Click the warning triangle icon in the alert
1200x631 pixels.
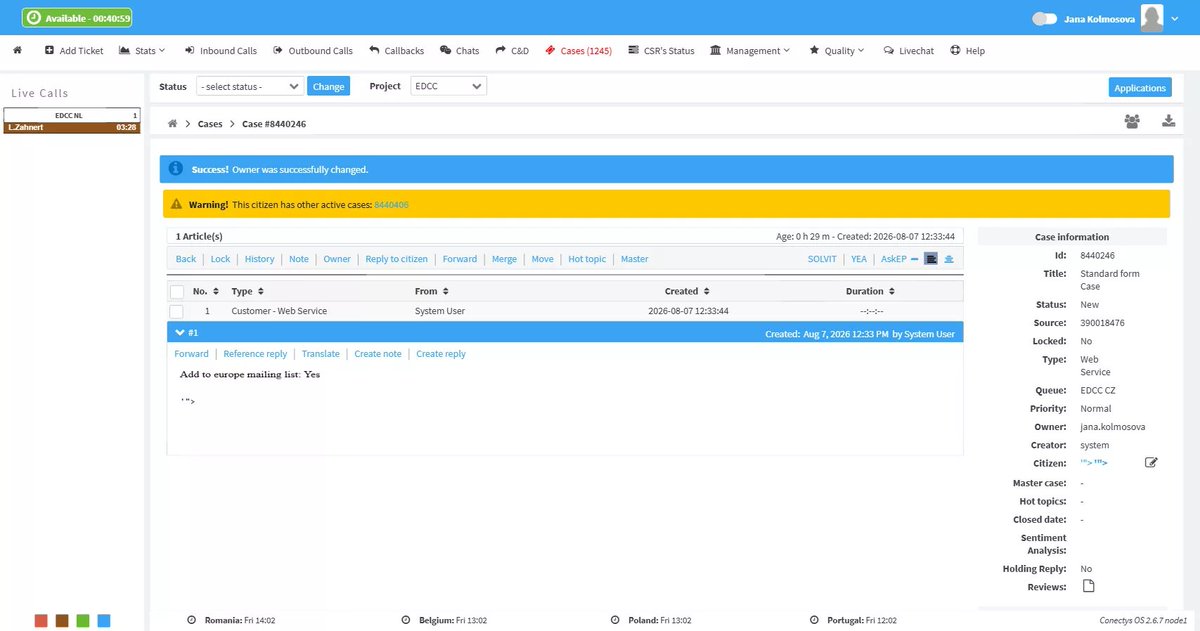click(176, 204)
